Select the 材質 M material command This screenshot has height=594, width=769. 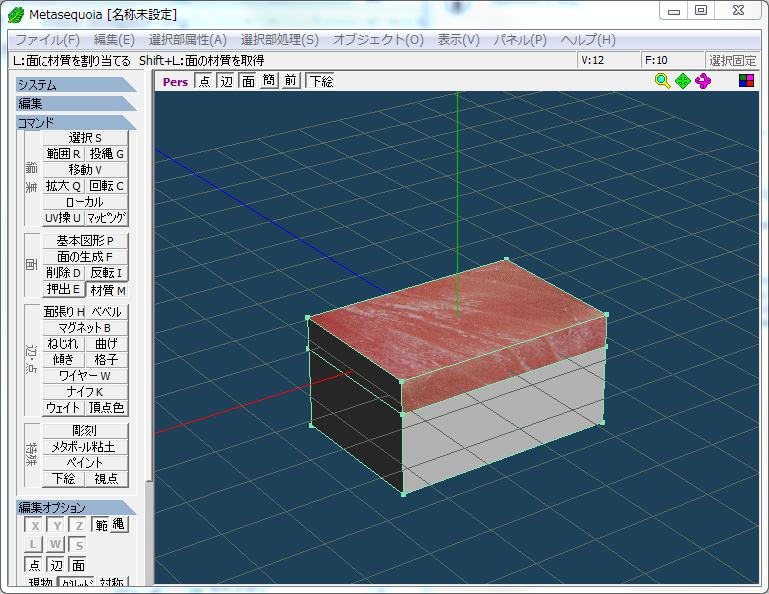(x=107, y=290)
